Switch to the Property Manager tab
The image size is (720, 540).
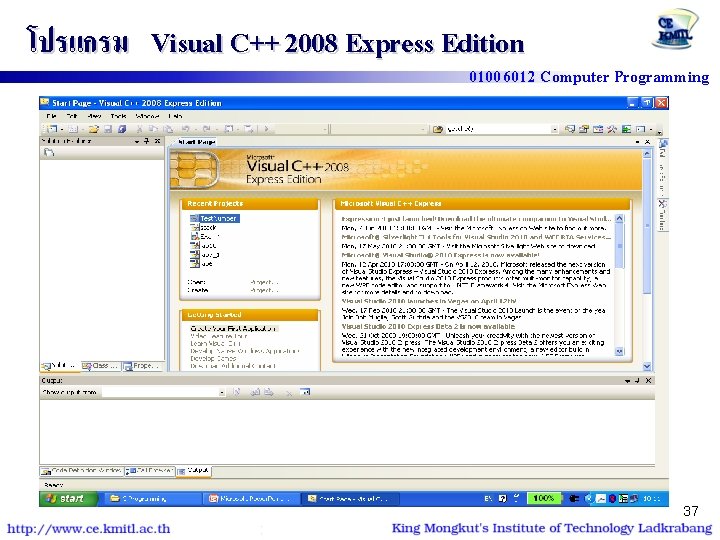tap(142, 366)
